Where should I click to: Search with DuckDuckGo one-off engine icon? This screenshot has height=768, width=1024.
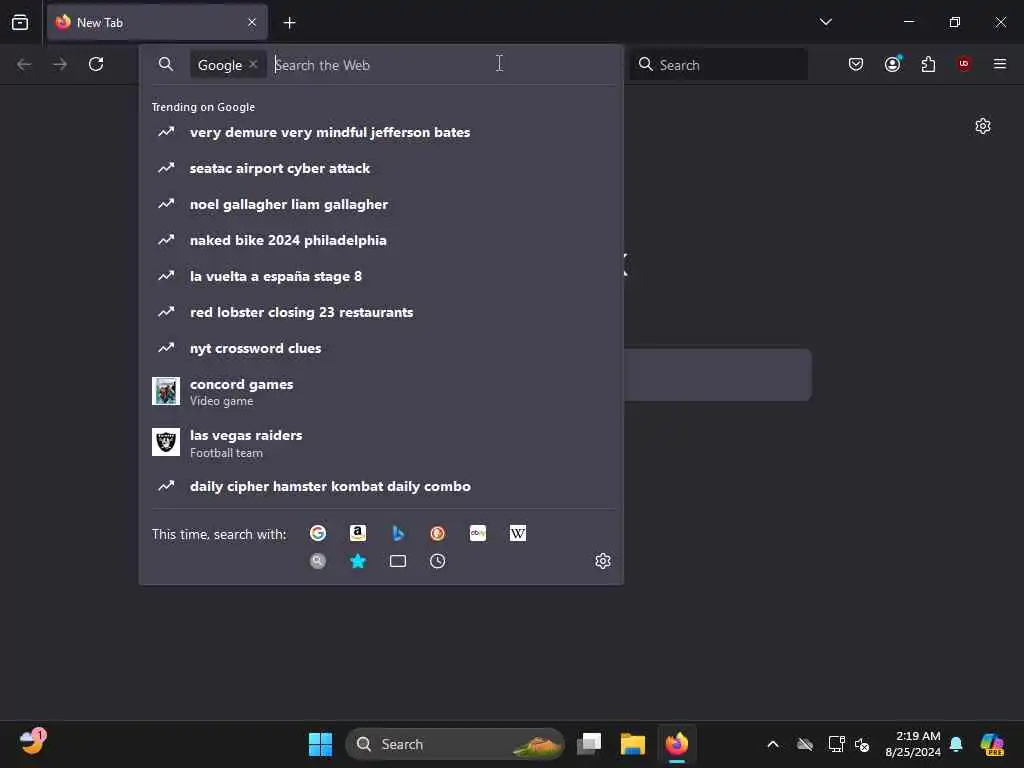click(438, 533)
